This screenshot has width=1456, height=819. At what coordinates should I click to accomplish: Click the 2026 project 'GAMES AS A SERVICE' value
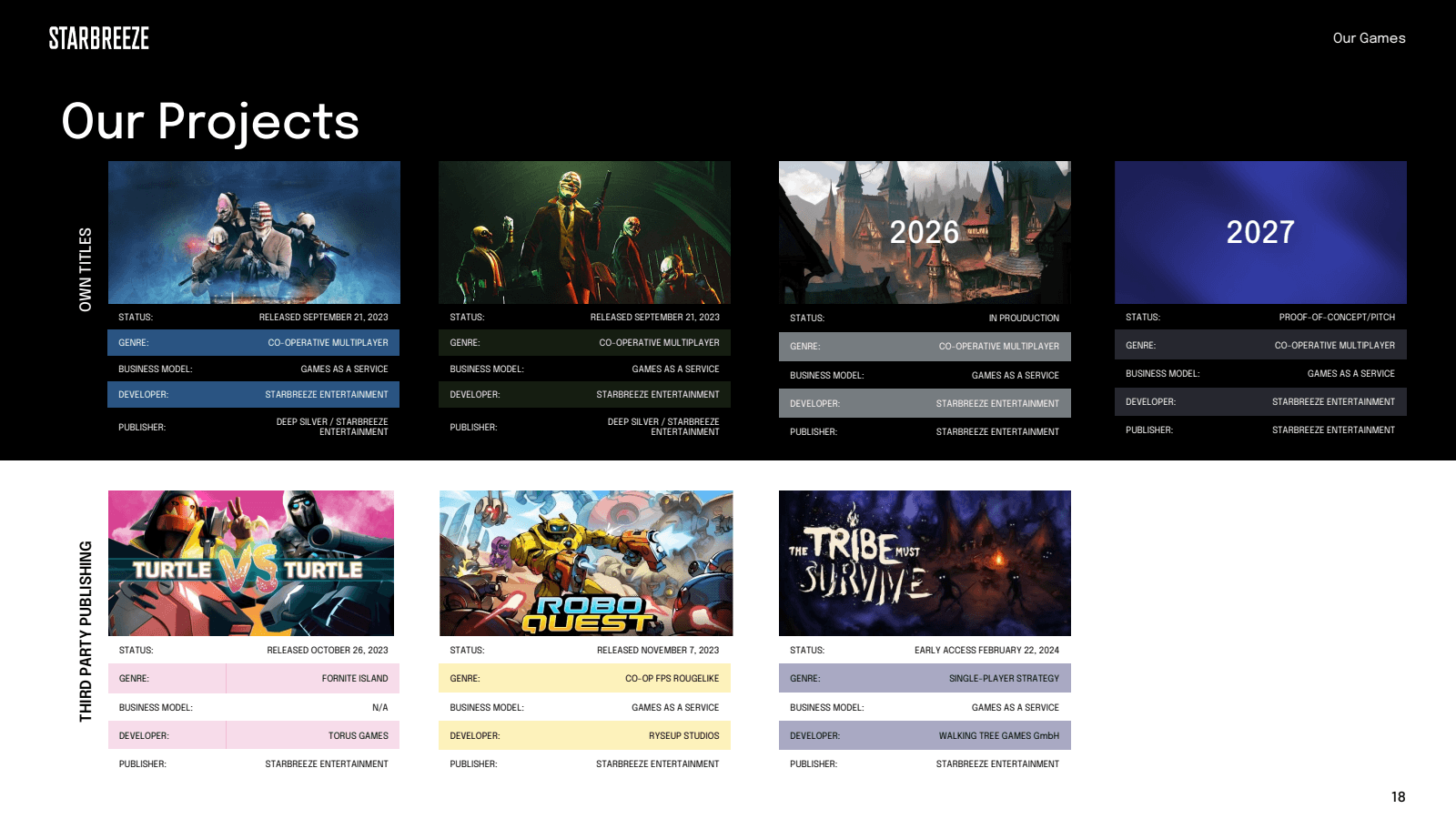[x=1016, y=376]
